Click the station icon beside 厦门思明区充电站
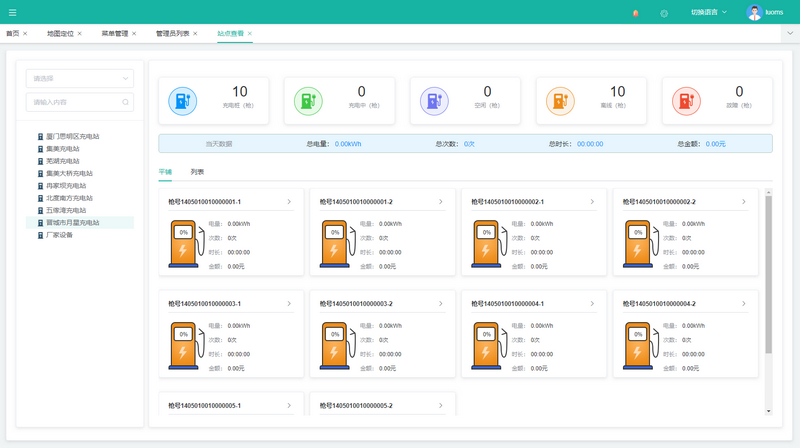 tap(40, 137)
